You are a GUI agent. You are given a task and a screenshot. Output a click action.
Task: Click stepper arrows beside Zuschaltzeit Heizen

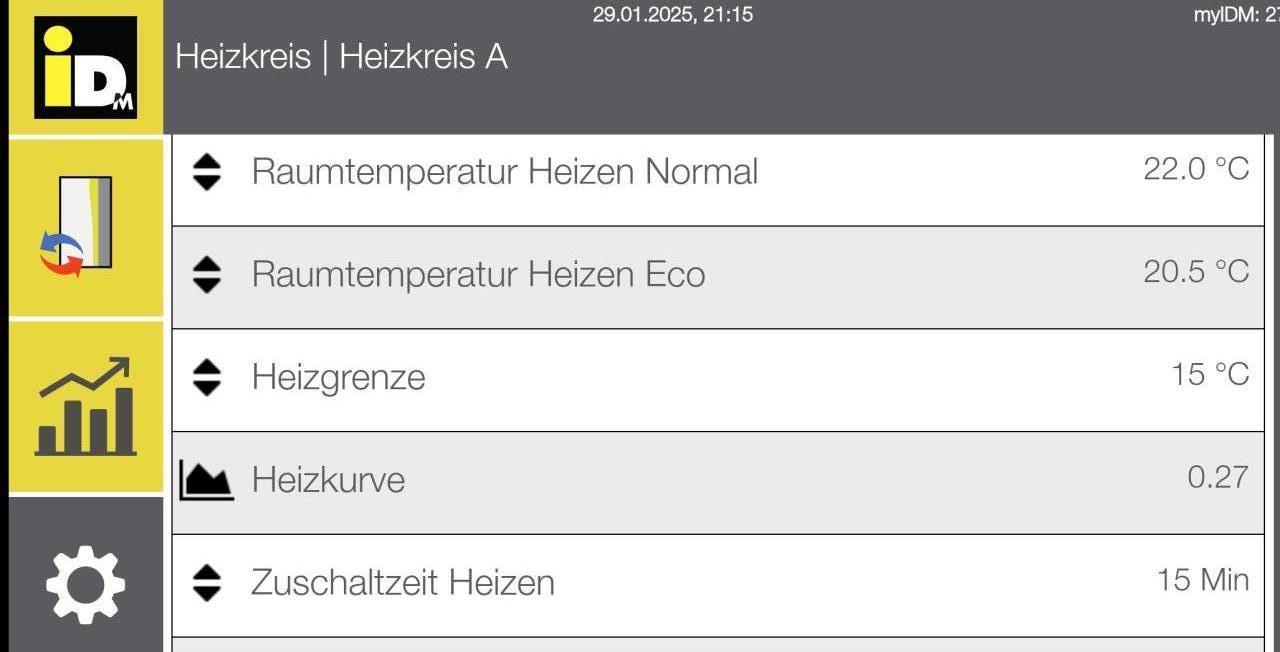coord(206,582)
